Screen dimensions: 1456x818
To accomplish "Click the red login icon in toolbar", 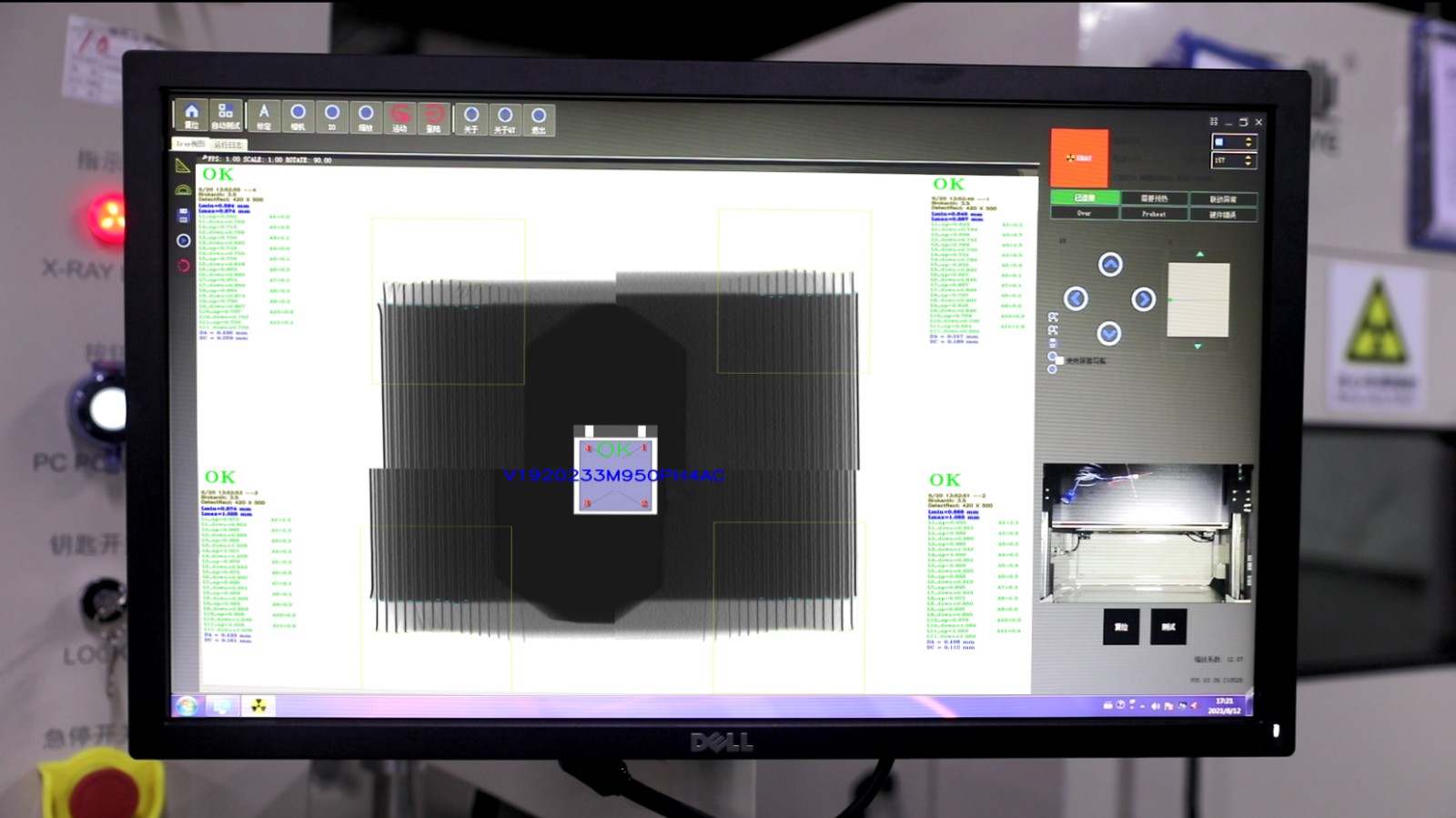I will click(x=399, y=116).
